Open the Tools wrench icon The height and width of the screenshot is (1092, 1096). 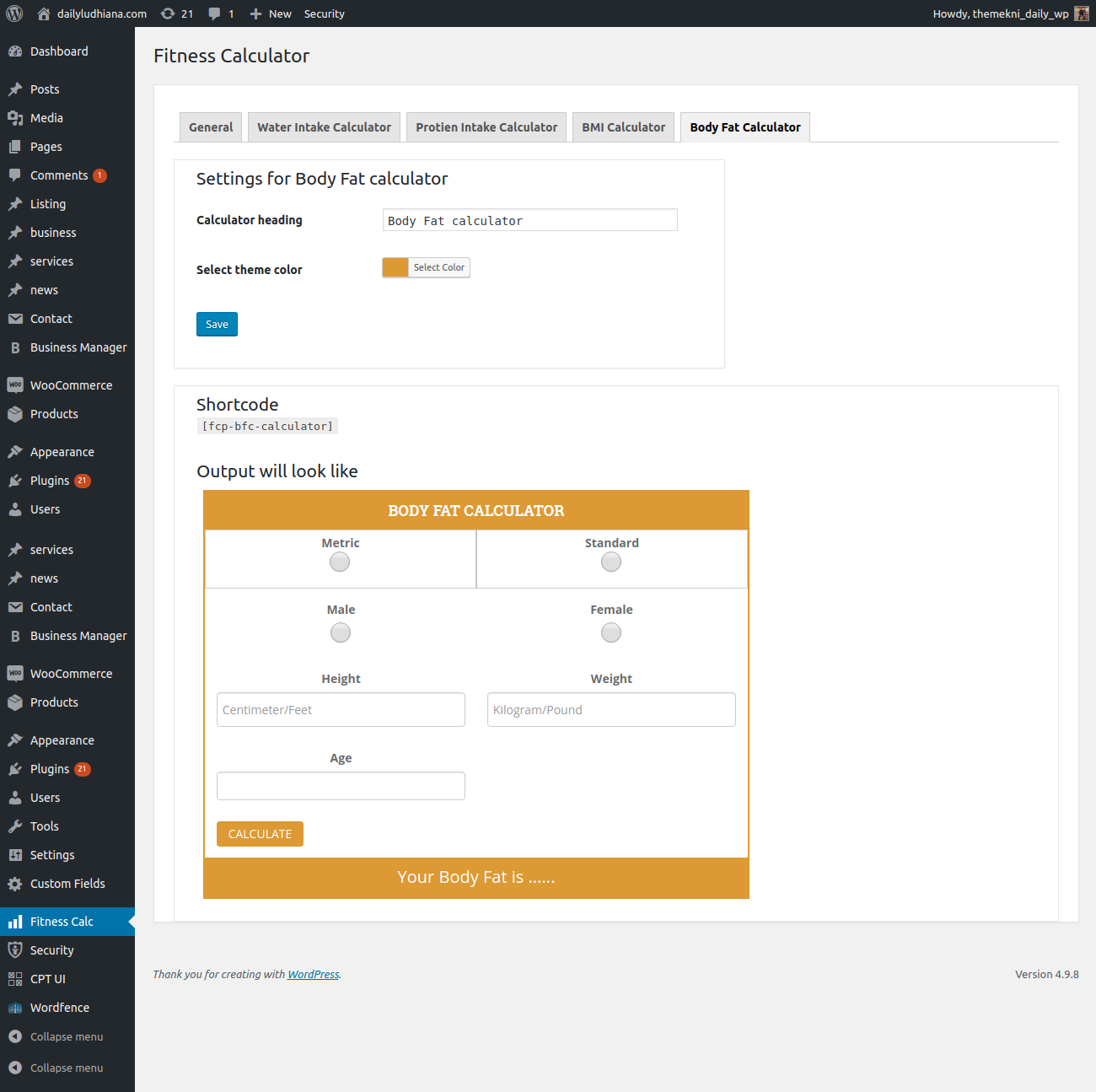(x=15, y=826)
